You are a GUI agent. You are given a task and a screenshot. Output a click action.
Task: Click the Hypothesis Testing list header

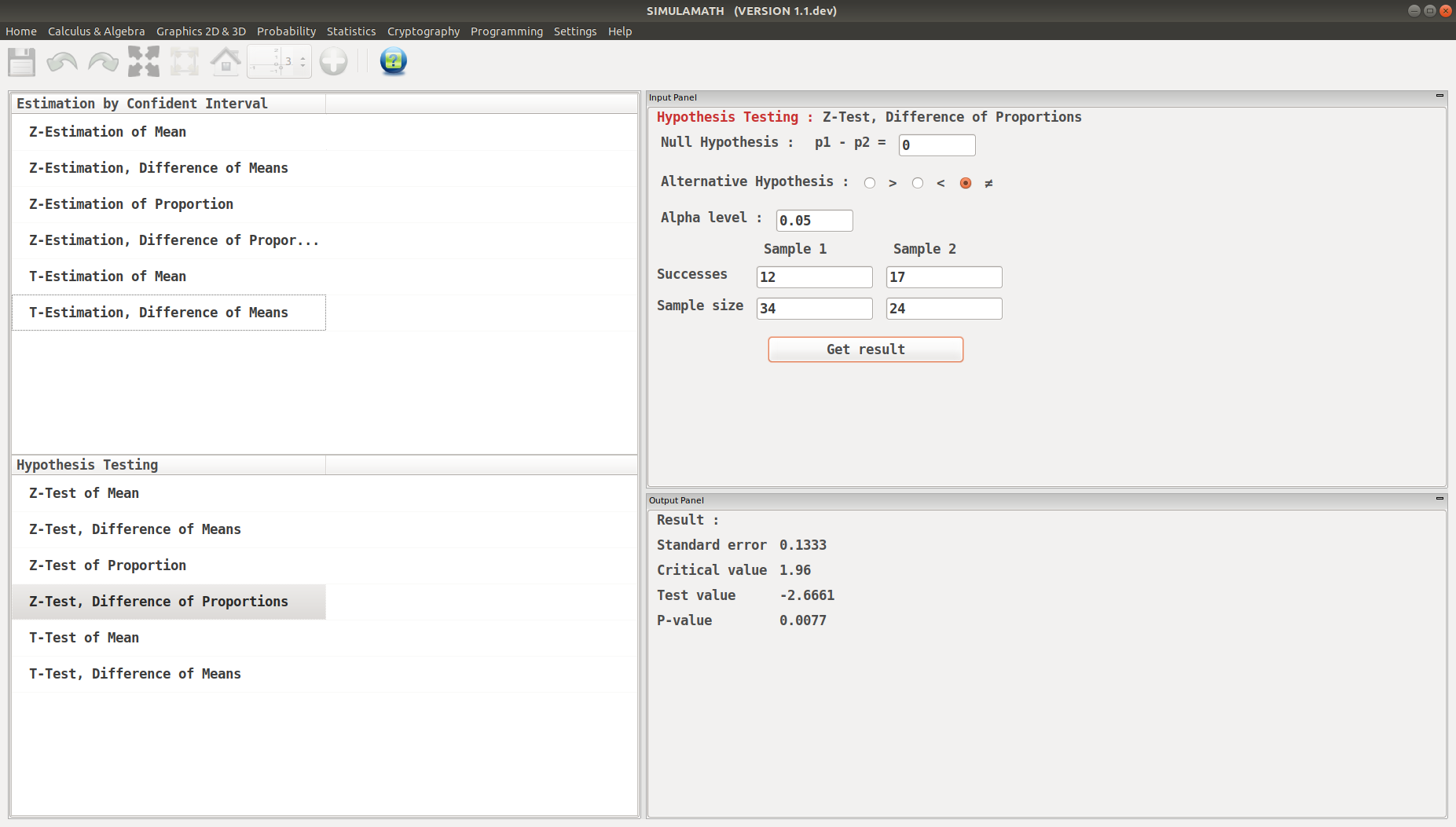[x=168, y=465]
